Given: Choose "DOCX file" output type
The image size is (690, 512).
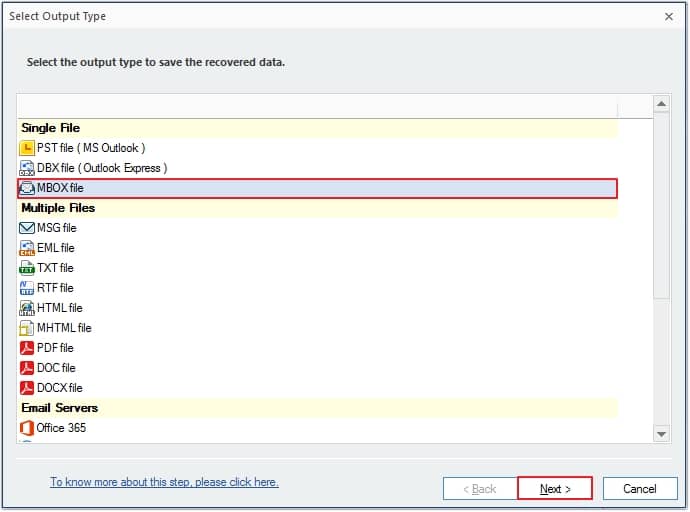Looking at the screenshot, I should (x=317, y=388).
